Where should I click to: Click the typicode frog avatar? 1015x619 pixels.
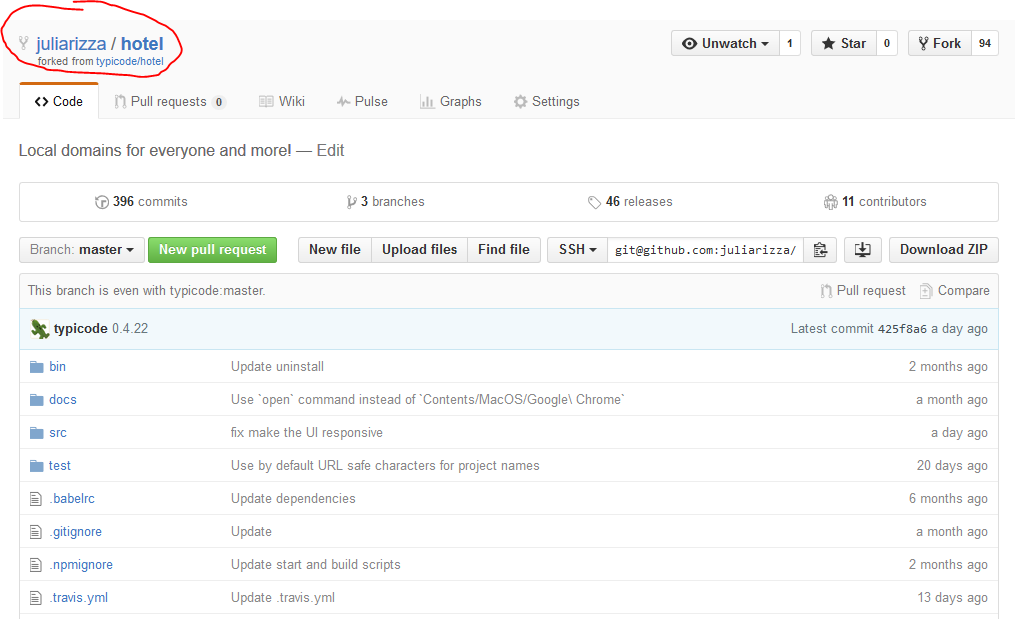pos(39,329)
